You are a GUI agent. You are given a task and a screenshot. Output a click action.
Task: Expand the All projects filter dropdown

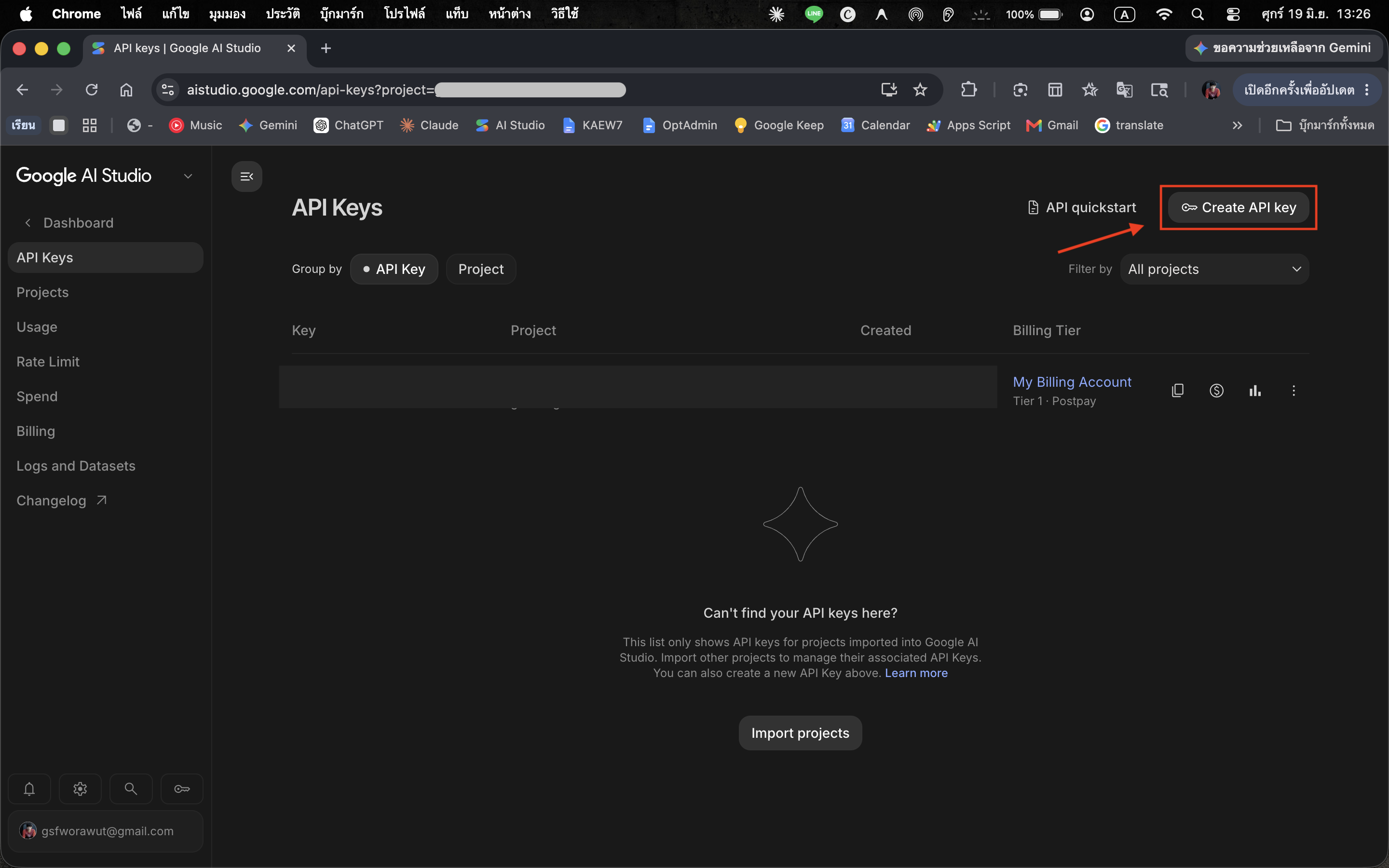1214,269
